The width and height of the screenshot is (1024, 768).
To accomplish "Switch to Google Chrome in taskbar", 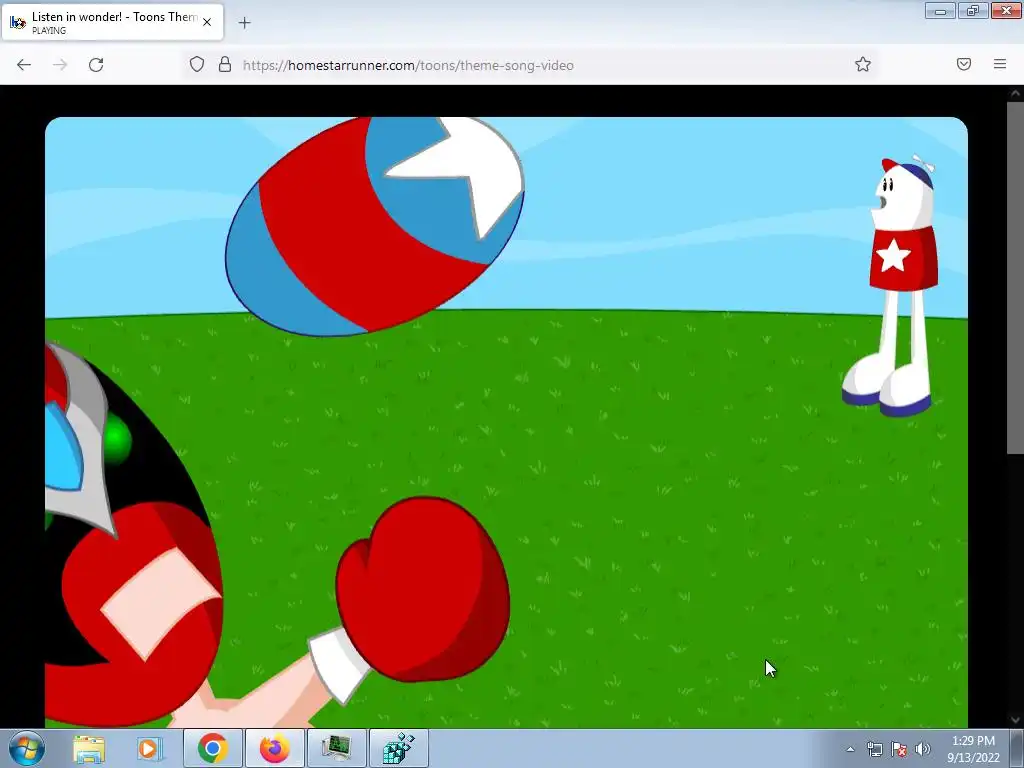I will pyautogui.click(x=212, y=748).
